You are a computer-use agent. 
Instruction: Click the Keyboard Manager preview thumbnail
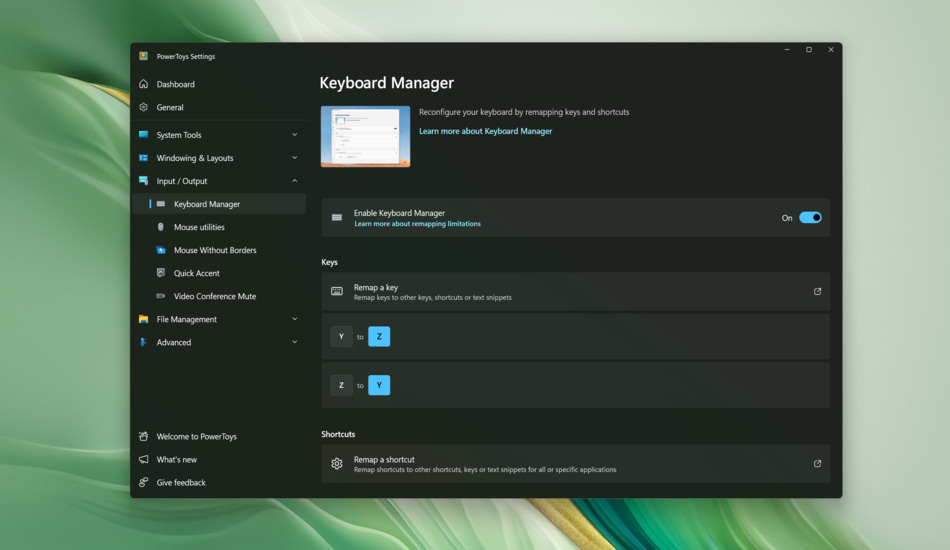pos(365,136)
